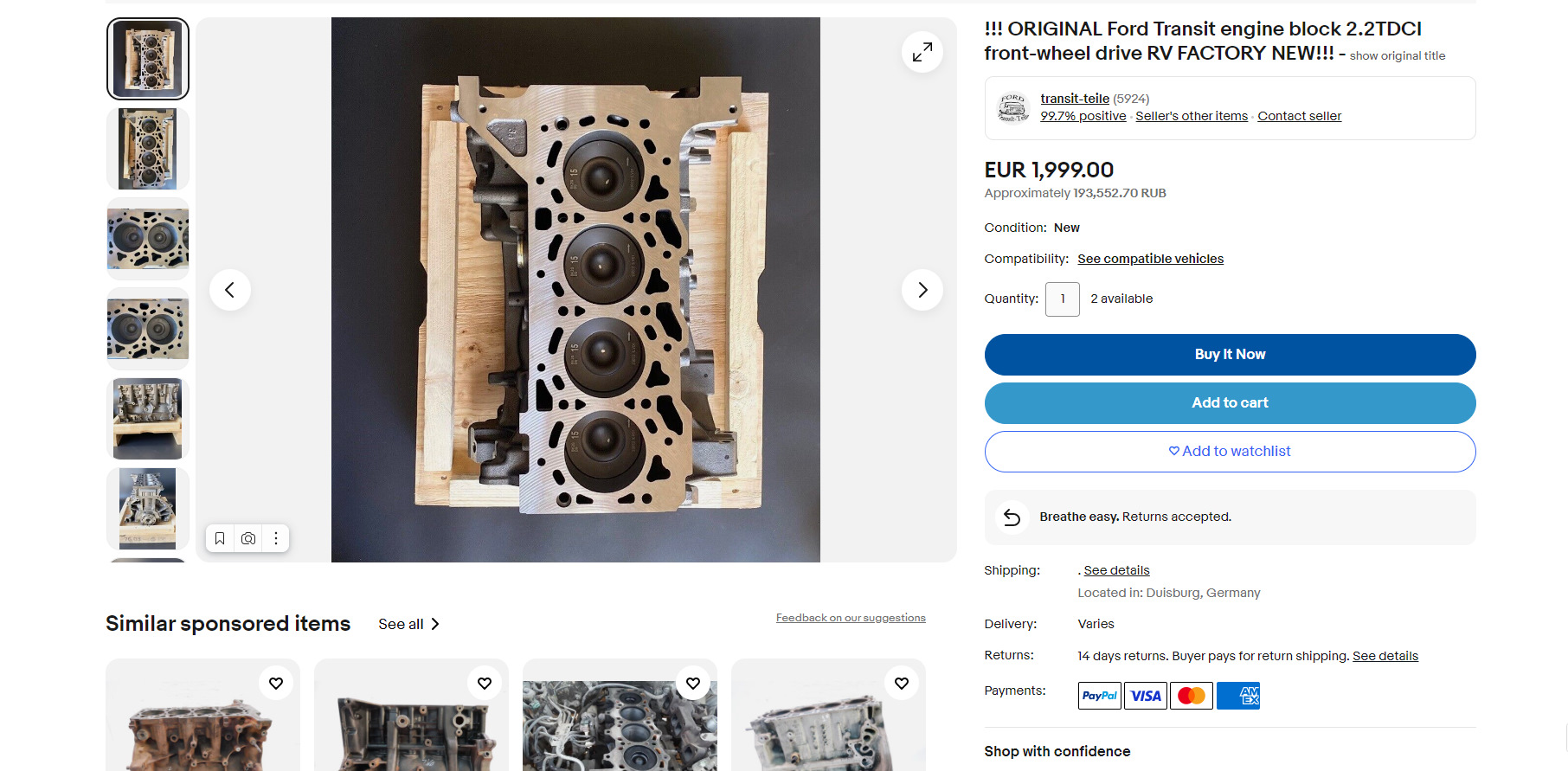Click the Quantity input field
The width and height of the screenshot is (1568, 771).
tap(1063, 299)
